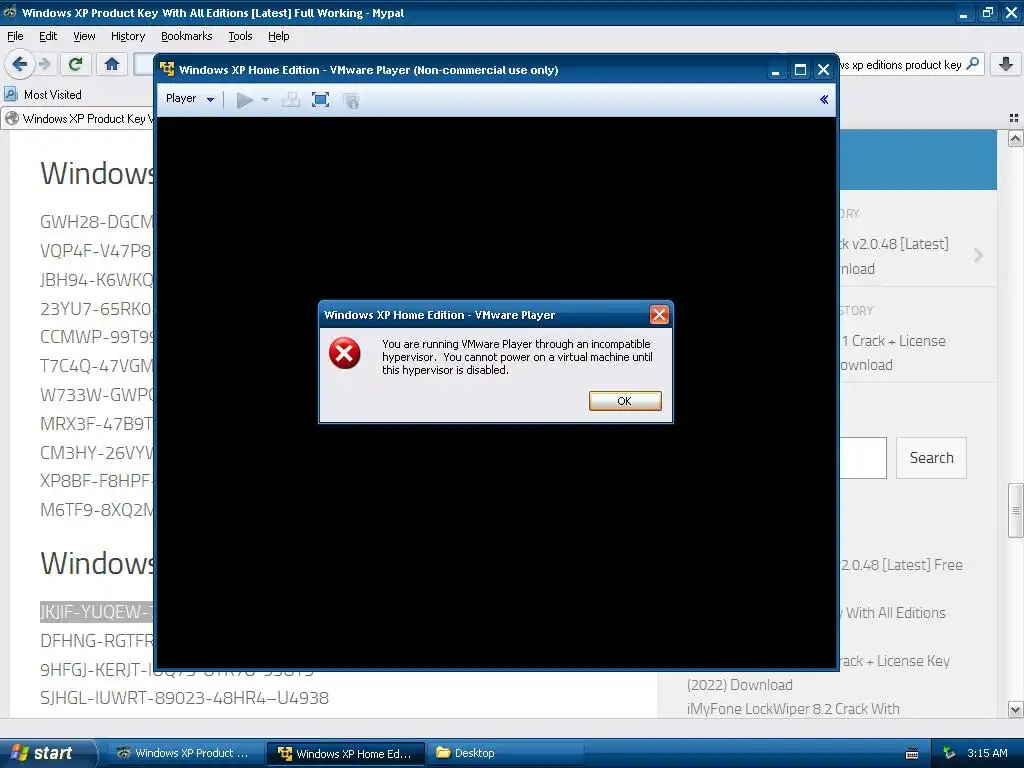The width and height of the screenshot is (1024, 768).
Task: Go back with the browser back arrow
Action: coord(20,64)
